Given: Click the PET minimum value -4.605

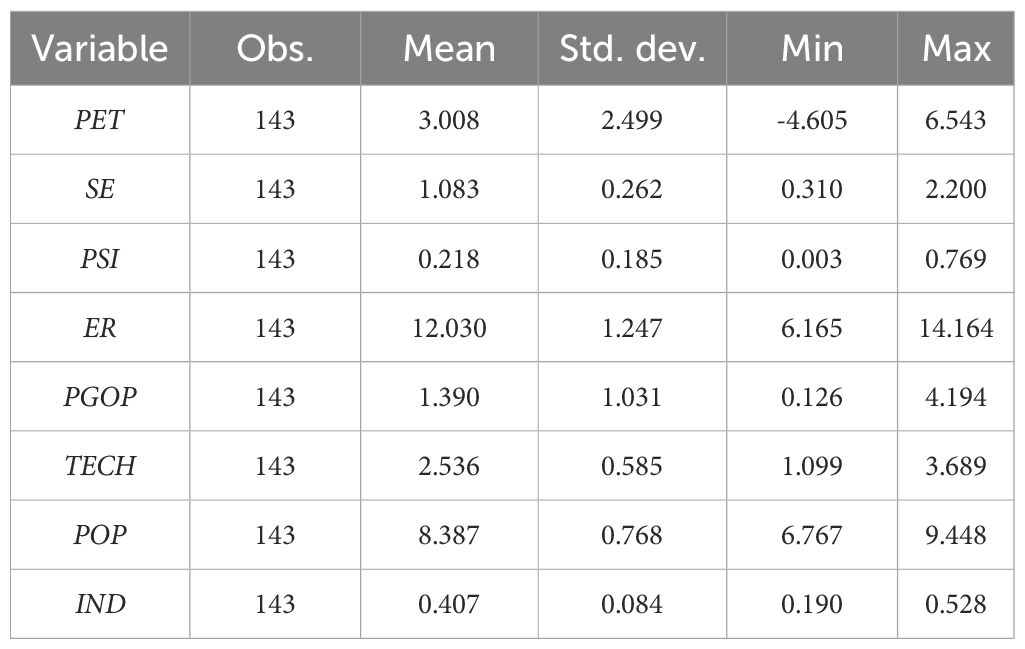Looking at the screenshot, I should click(812, 120).
